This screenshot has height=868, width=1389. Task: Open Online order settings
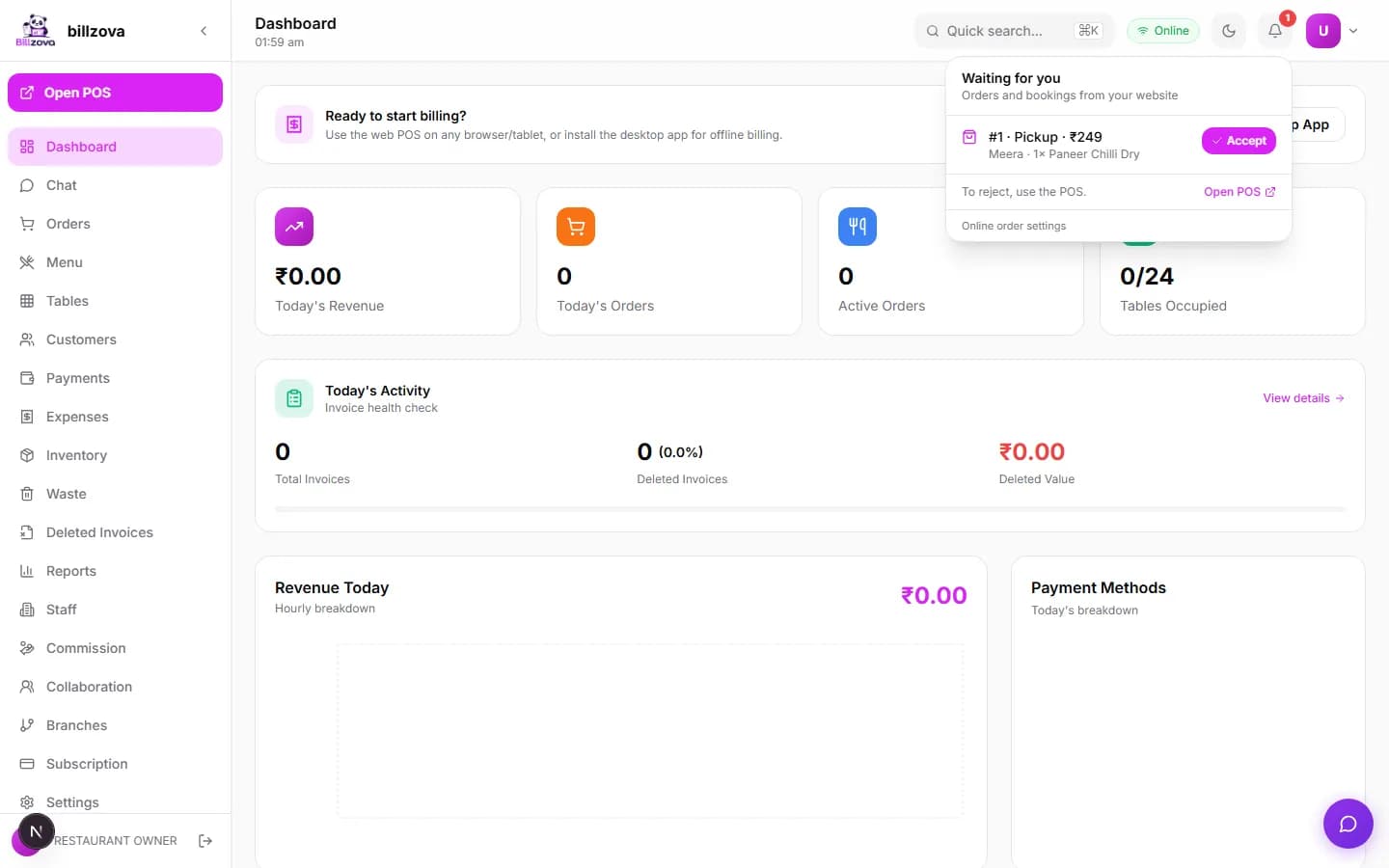coord(1014,226)
